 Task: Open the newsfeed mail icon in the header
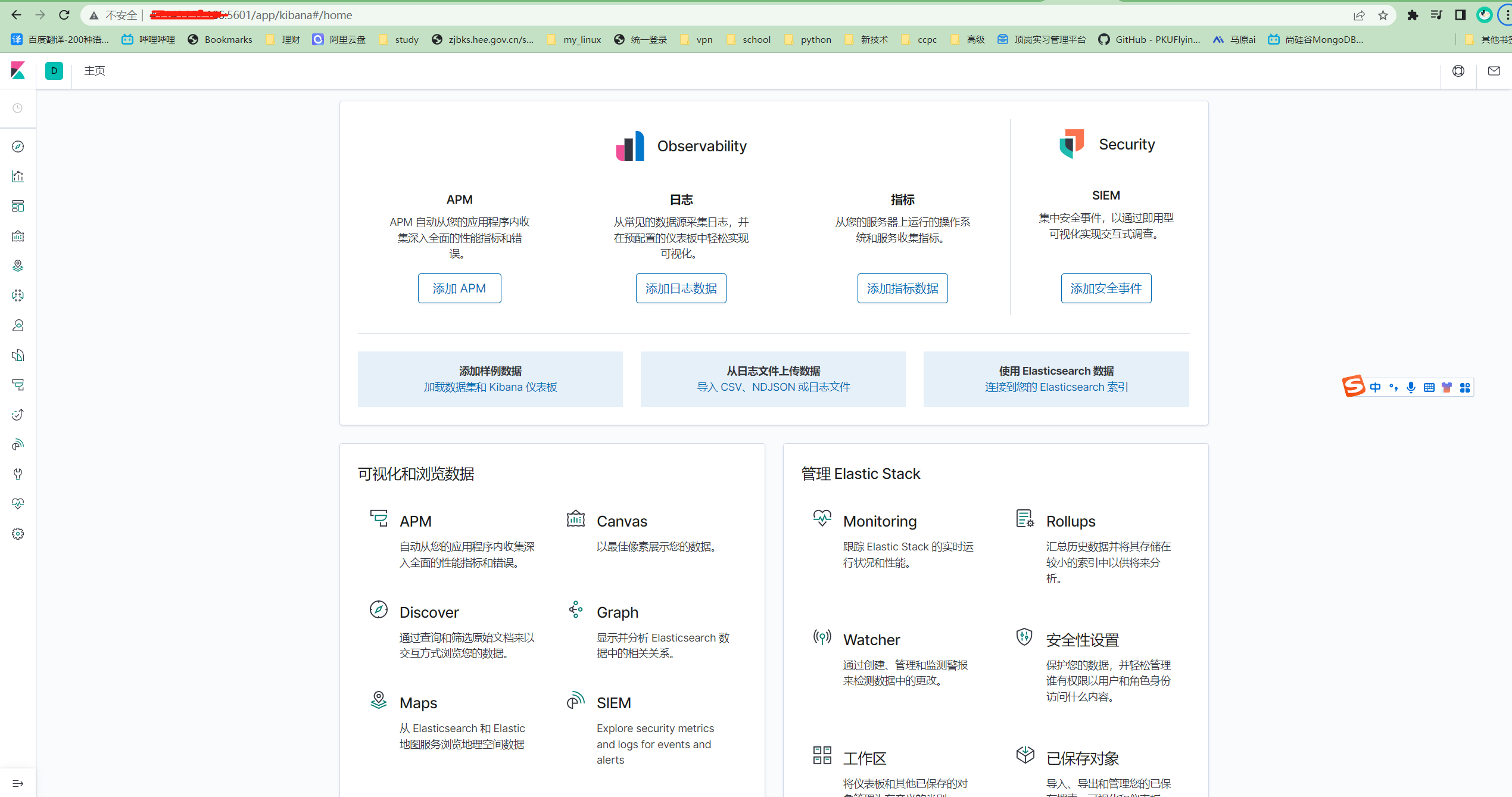[1494, 71]
